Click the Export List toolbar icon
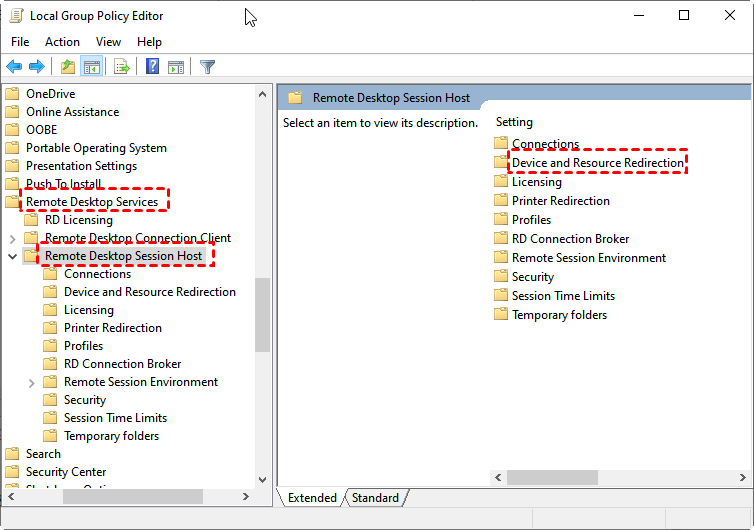The height and width of the screenshot is (530, 754). pos(122,66)
